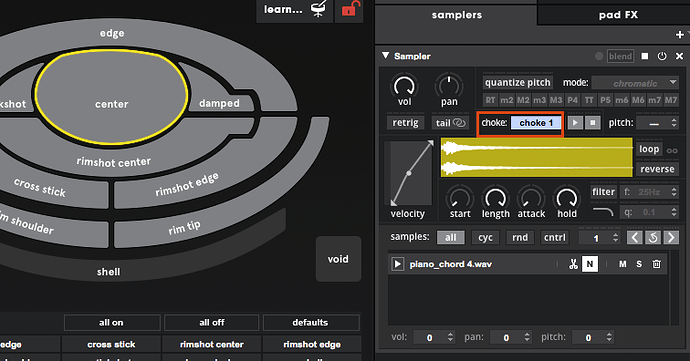Toggle the tail button
The image size is (690, 361).
coord(450,123)
